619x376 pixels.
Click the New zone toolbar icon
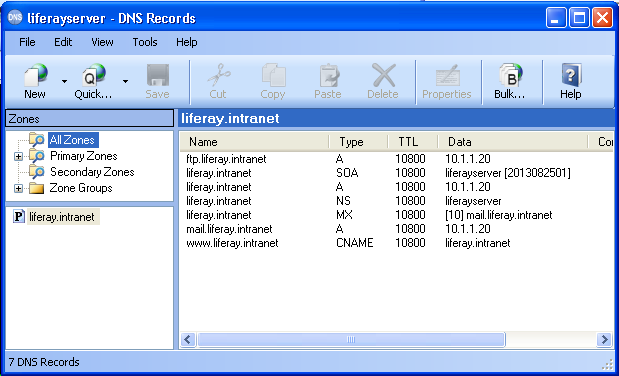36,75
